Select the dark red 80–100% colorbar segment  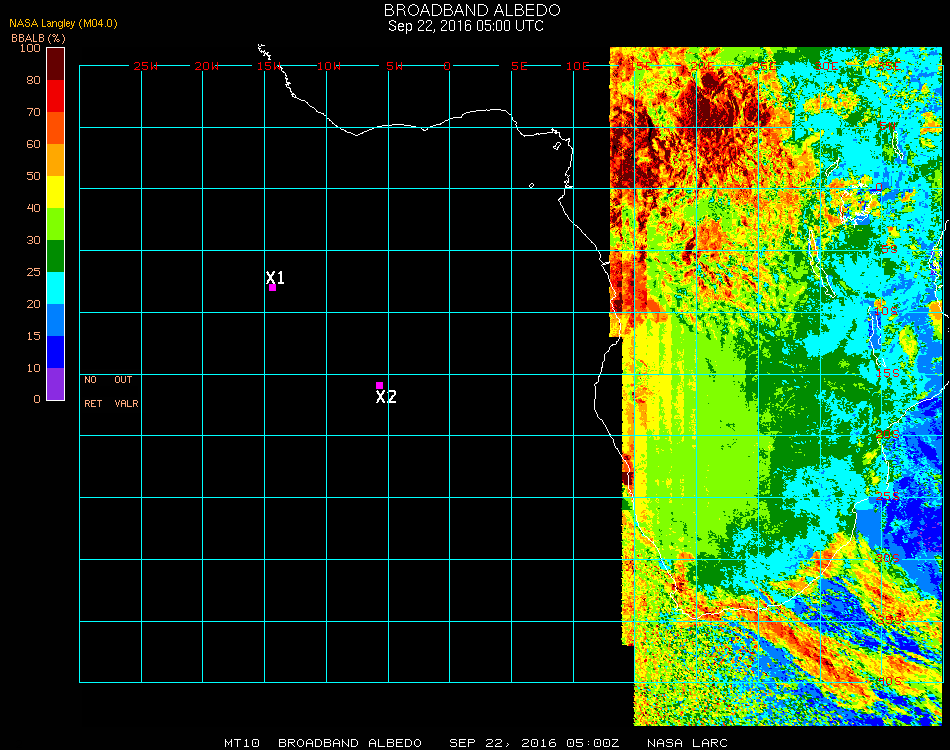tap(55, 63)
